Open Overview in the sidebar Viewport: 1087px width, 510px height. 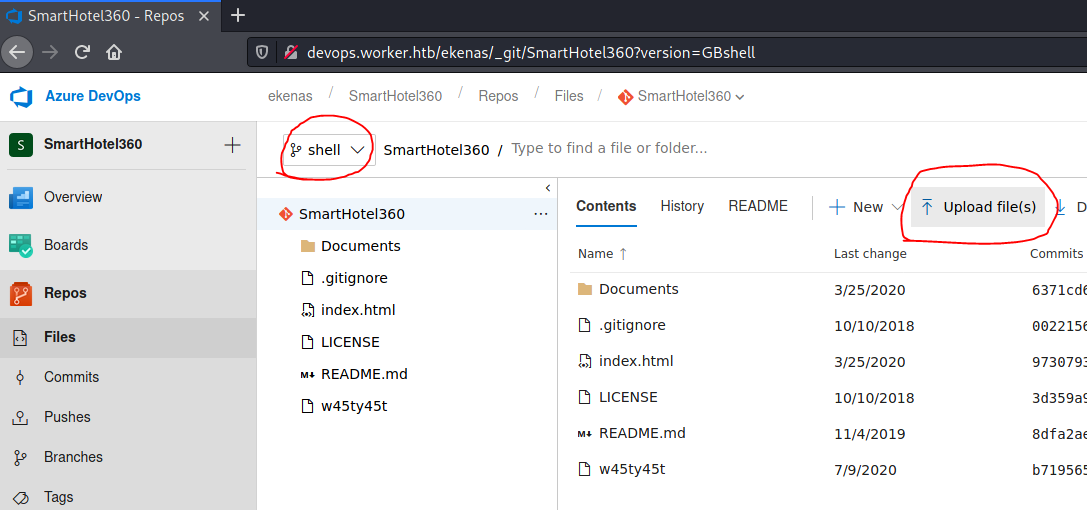[73, 197]
